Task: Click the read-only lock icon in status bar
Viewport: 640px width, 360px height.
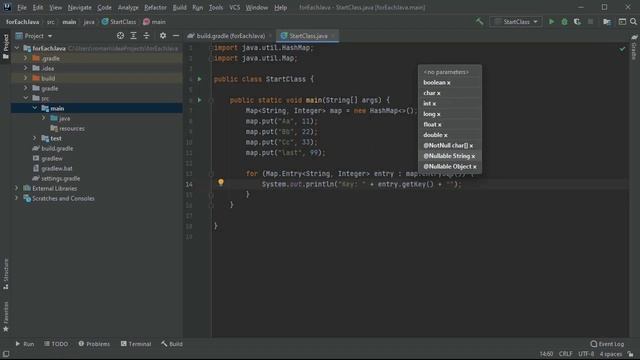Action: [x=631, y=354]
